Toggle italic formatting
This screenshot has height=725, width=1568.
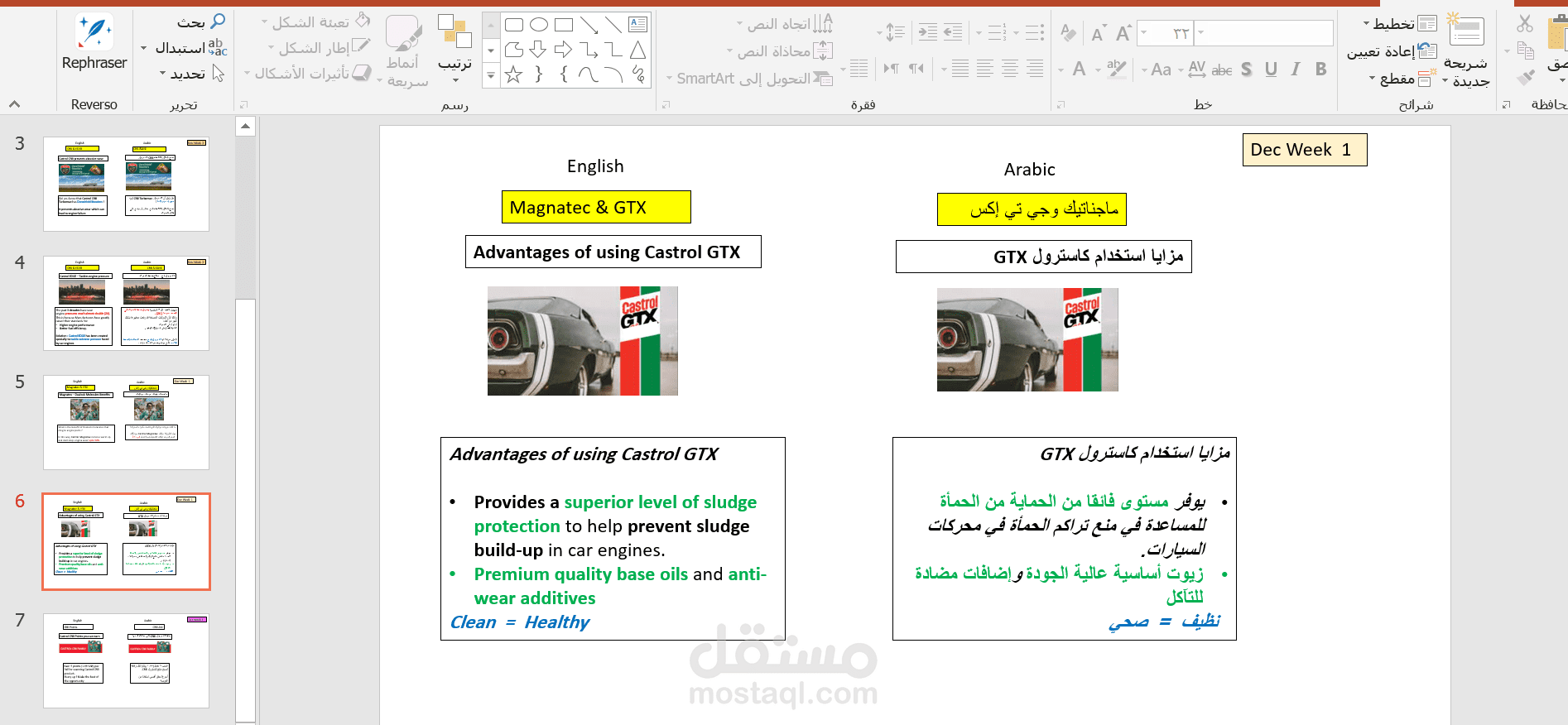(x=1296, y=70)
